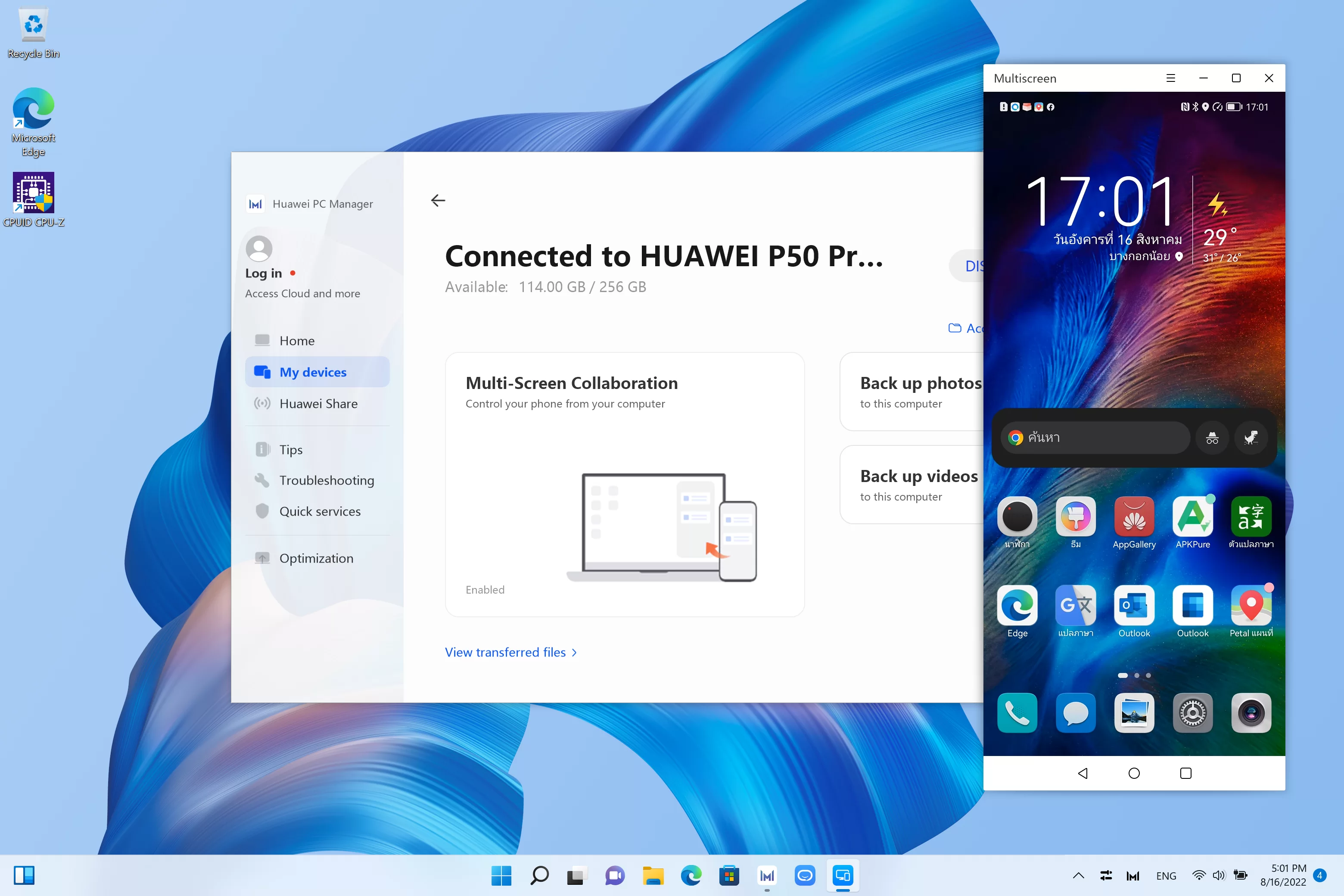
Task: Open the Home section in sidebar
Action: pyautogui.click(x=317, y=341)
